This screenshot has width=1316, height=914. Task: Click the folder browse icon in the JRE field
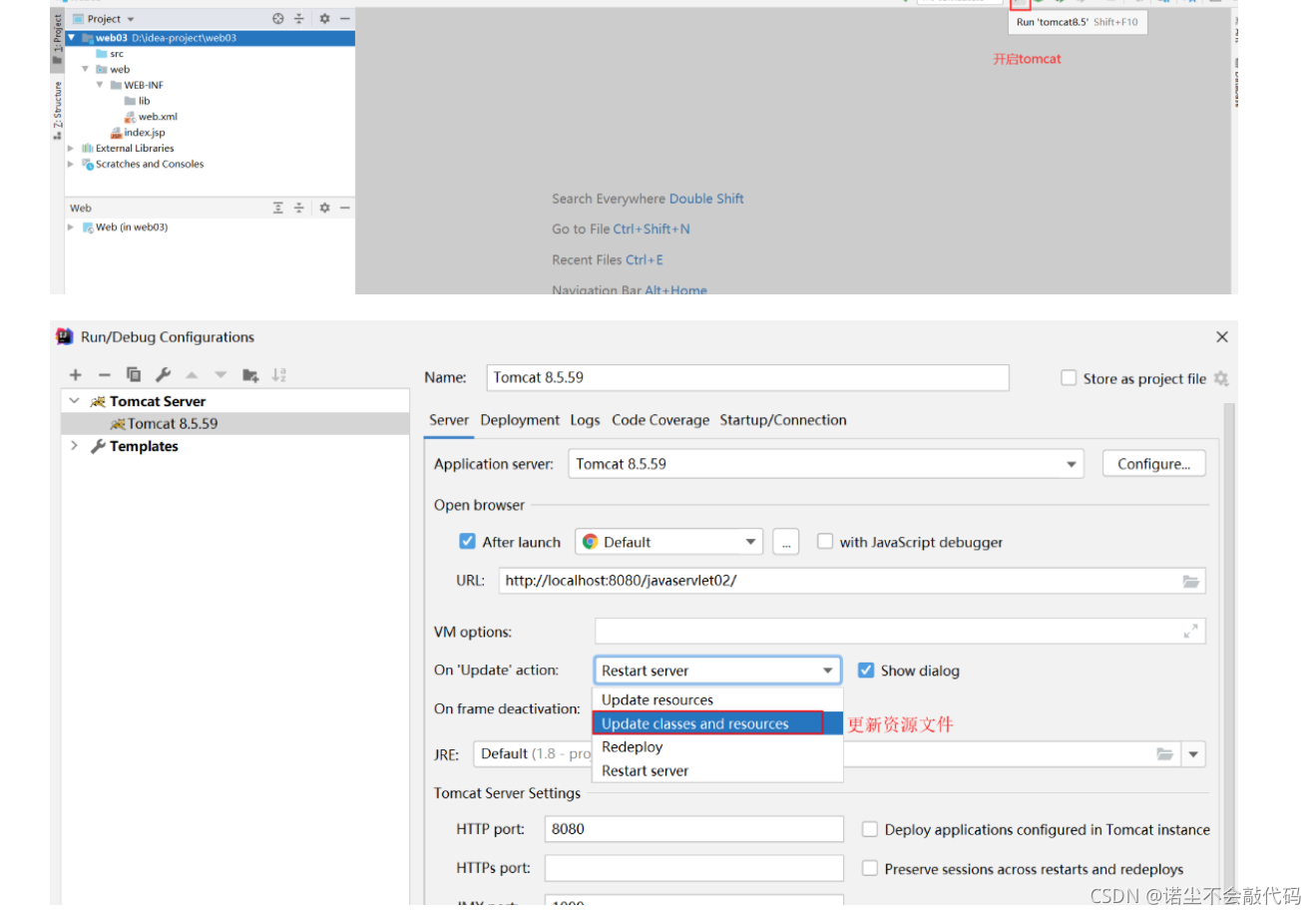1164,754
